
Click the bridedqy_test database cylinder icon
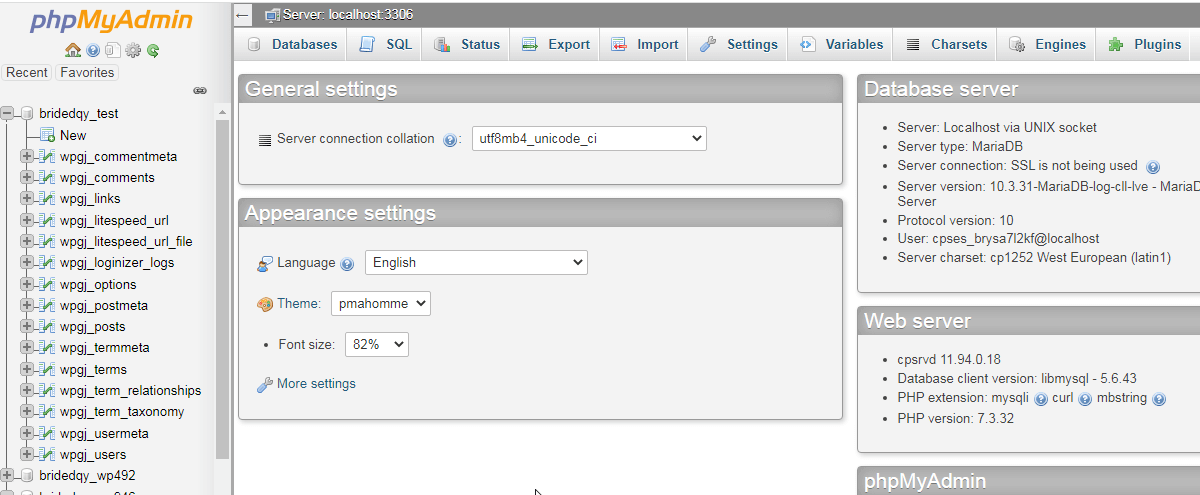coord(28,114)
